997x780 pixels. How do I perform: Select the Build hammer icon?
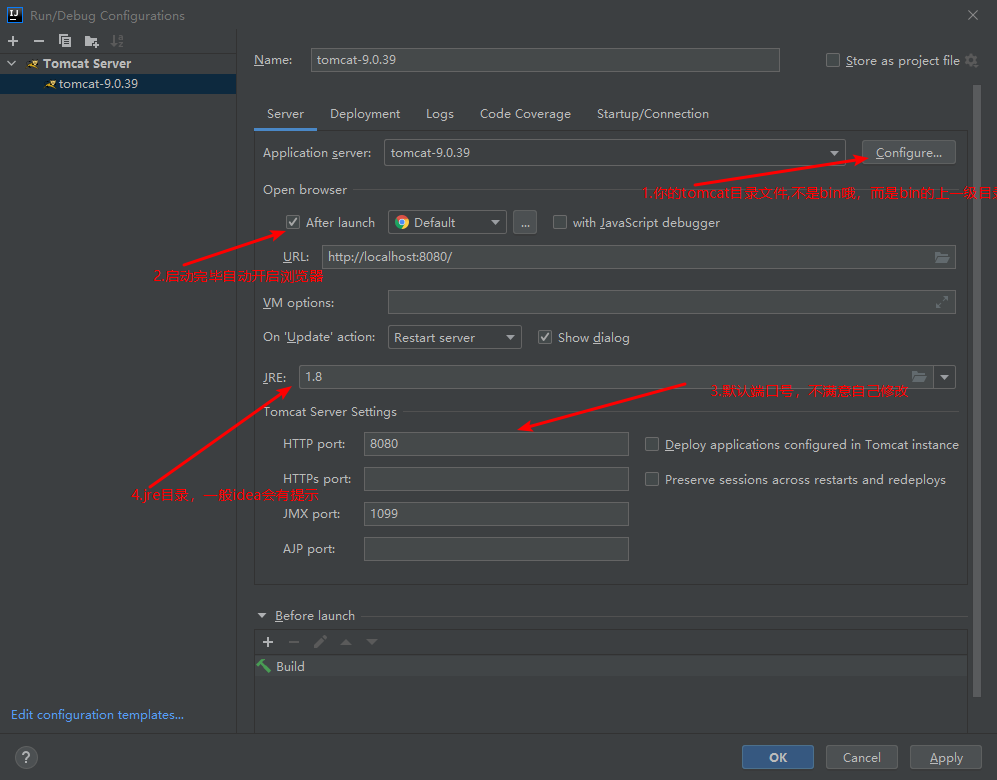pos(263,666)
